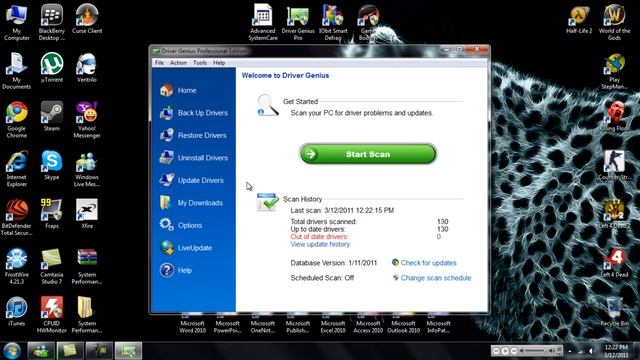Screen dimensions: 640x360
Task: Select the Yahoo! Messenger desktop icon
Action: coord(87,120)
